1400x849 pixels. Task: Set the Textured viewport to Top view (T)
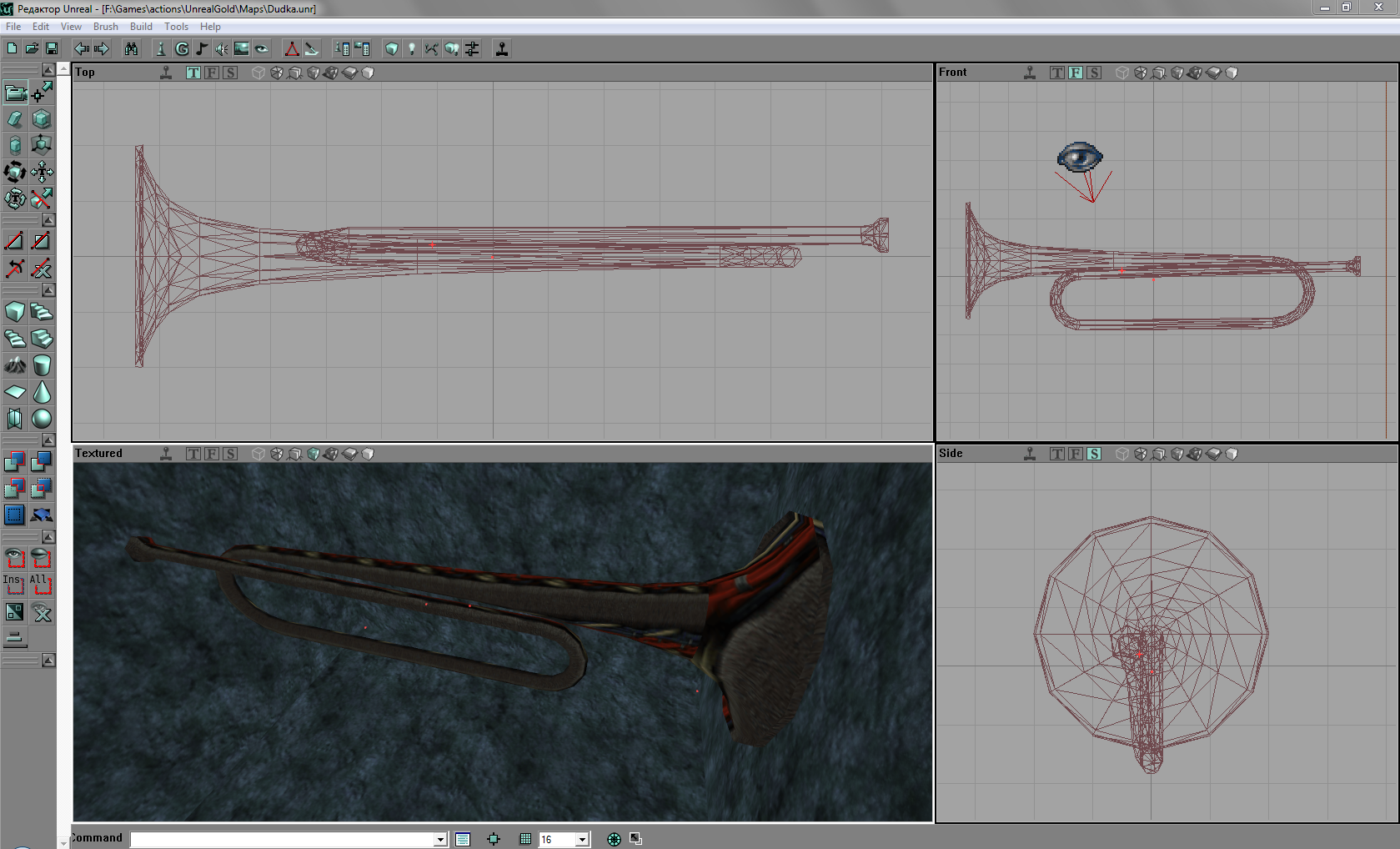(193, 454)
